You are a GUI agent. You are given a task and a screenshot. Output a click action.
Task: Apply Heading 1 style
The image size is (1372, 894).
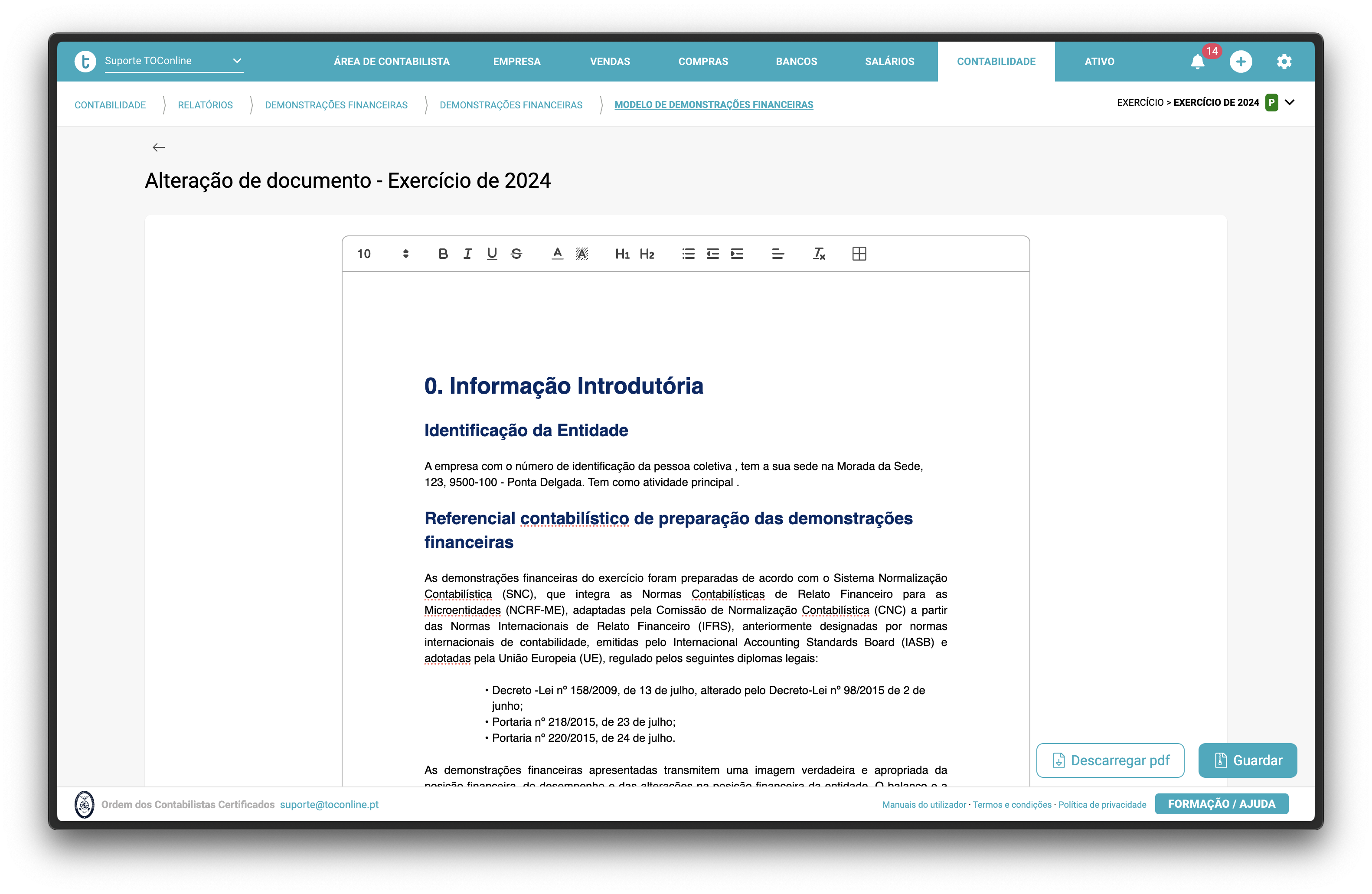(622, 254)
